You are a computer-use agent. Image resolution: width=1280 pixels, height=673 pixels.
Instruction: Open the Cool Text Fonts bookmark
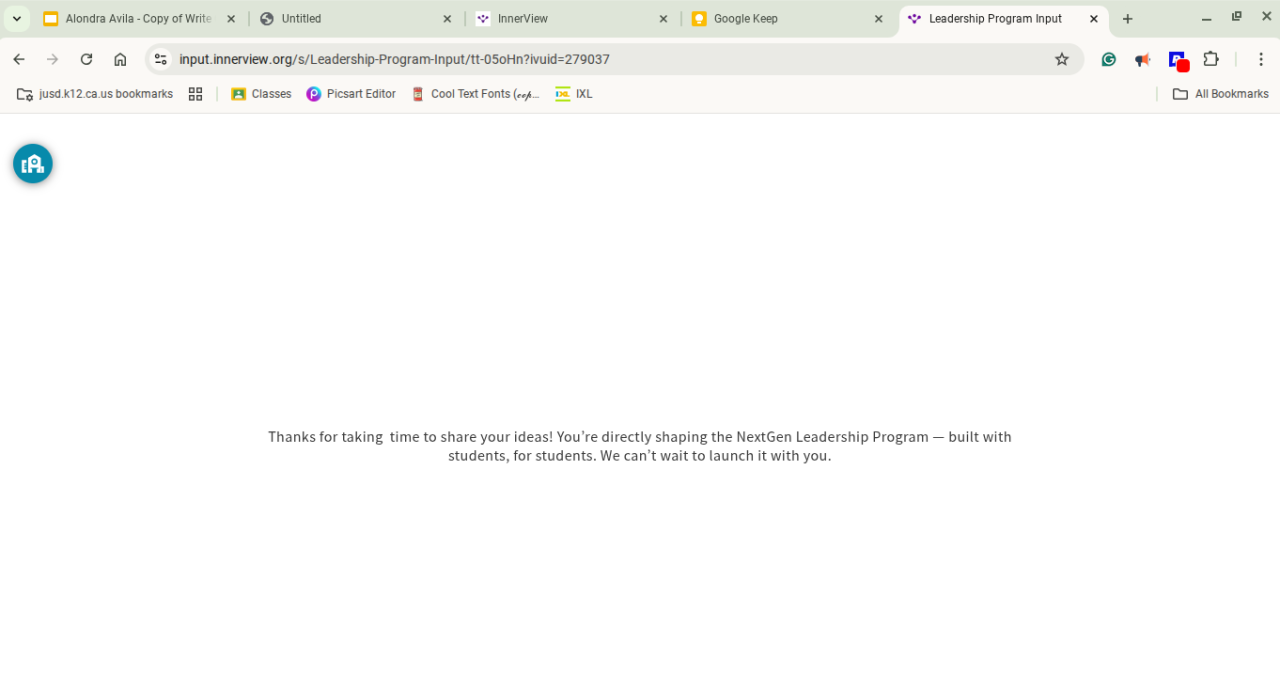[475, 94]
